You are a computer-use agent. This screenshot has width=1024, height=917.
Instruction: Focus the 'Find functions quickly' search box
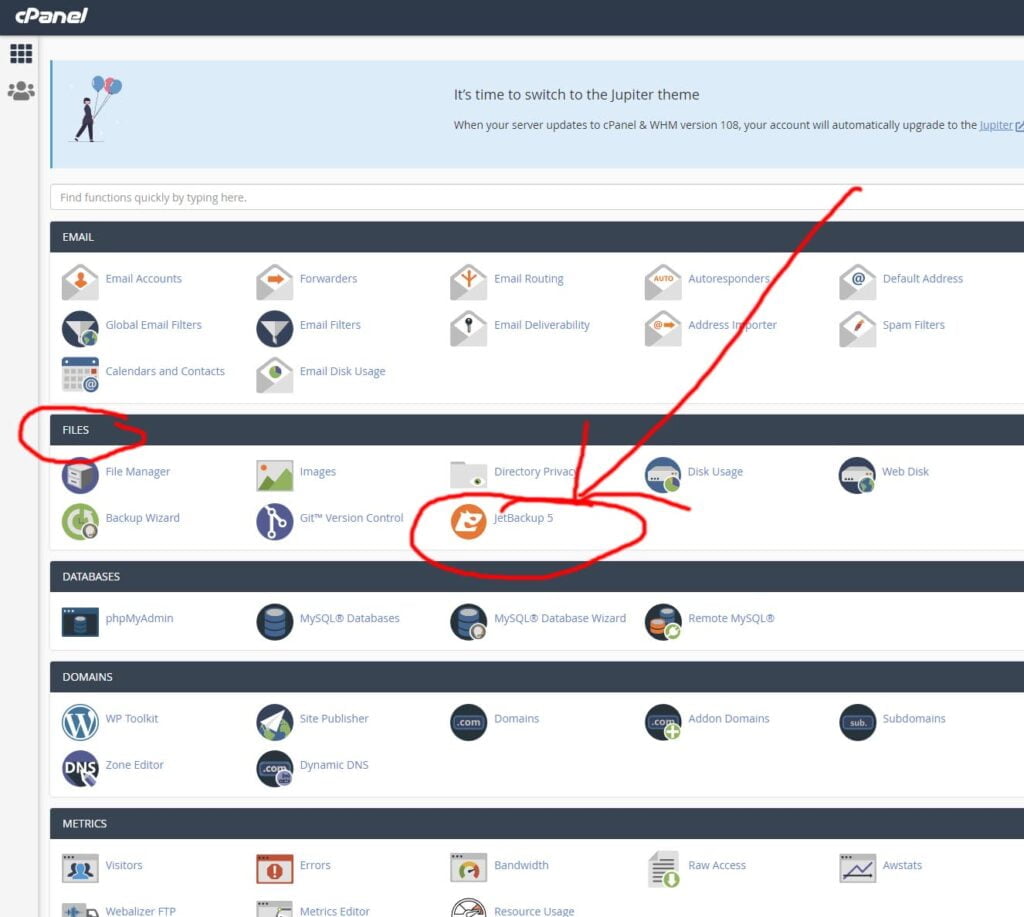pos(537,197)
